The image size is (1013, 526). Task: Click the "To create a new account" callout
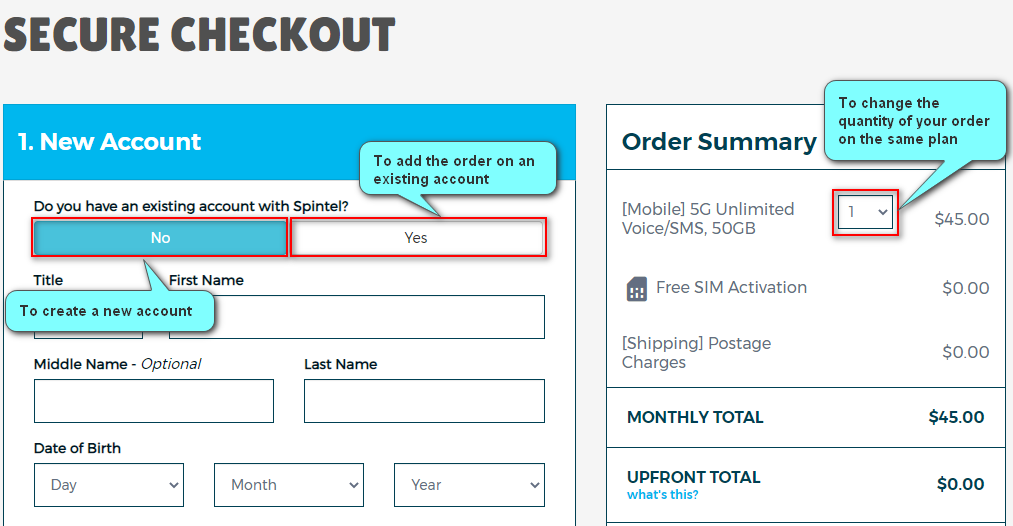point(106,311)
